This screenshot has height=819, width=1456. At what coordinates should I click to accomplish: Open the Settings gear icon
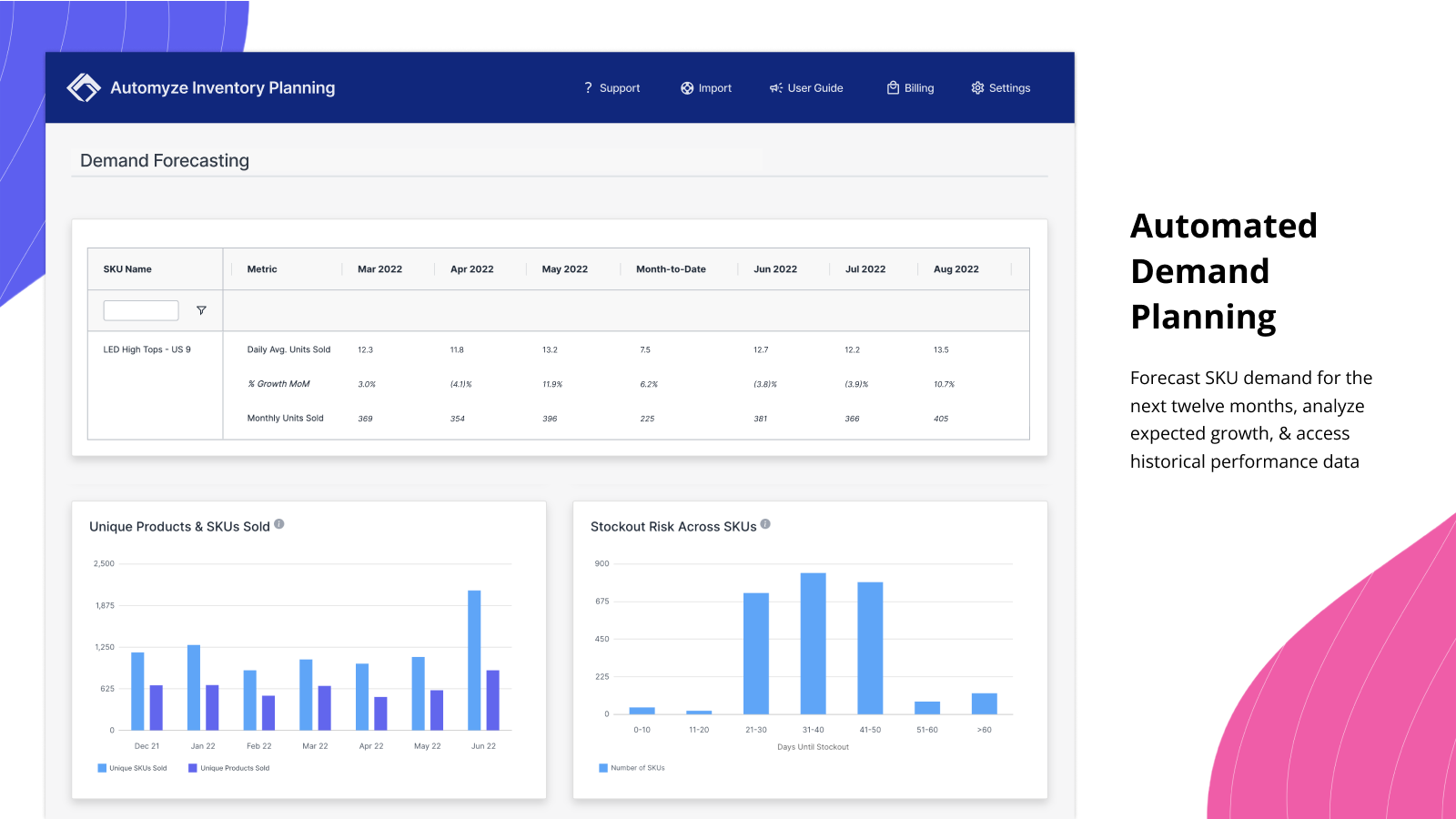pyautogui.click(x=976, y=87)
